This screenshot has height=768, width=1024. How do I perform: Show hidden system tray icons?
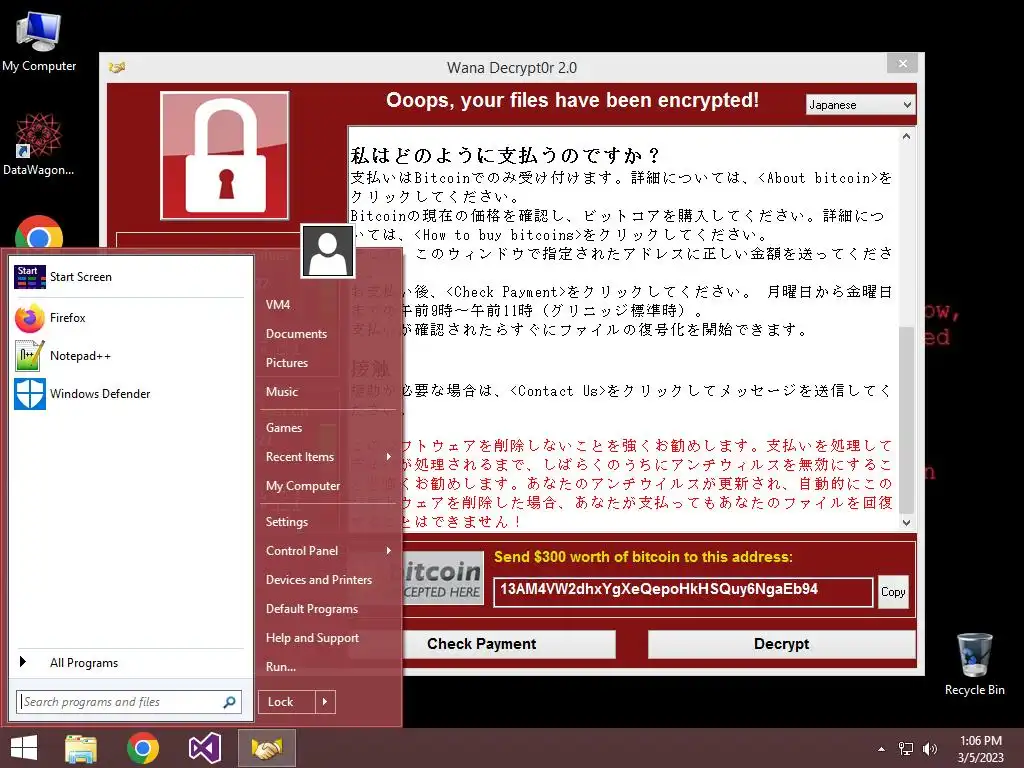(882, 749)
